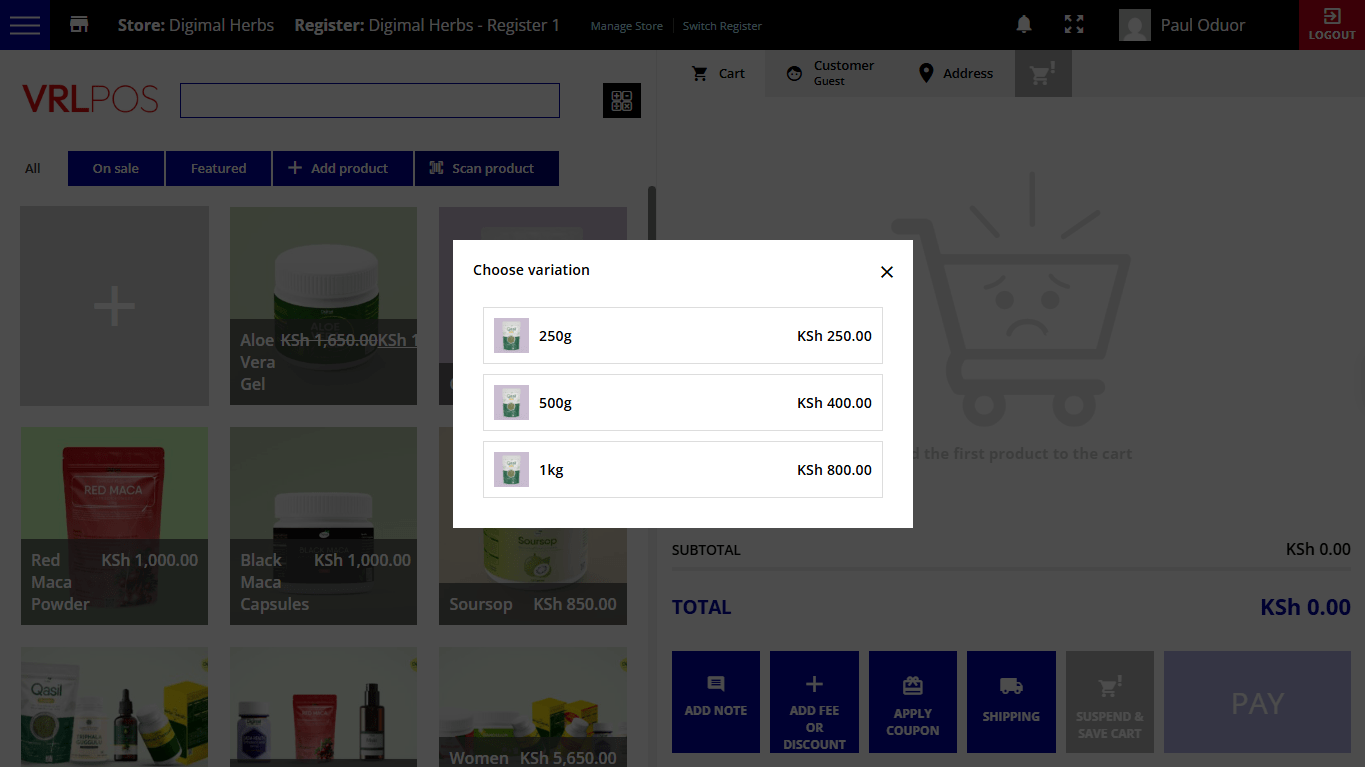
Task: Toggle fullscreen mode icon
Action: (x=1074, y=25)
